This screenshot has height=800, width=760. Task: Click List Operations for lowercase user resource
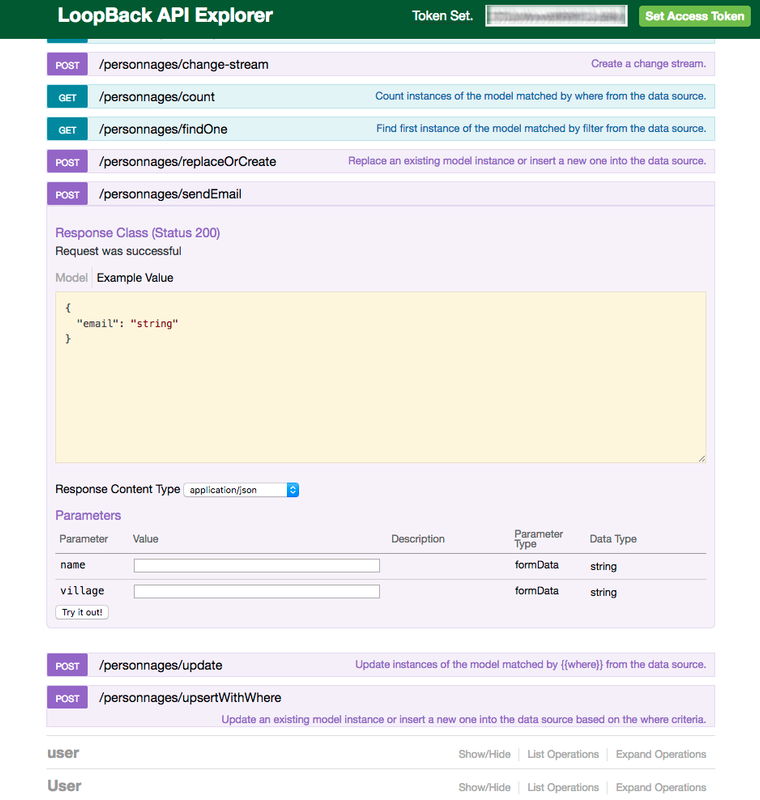(563, 754)
